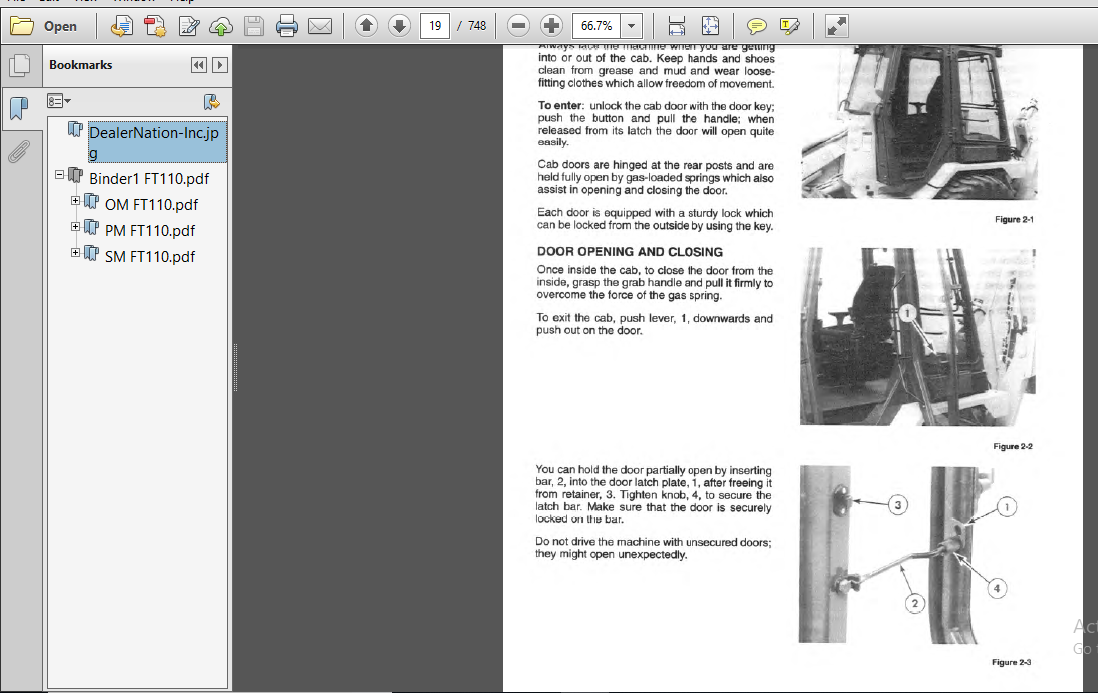Toggle read mode expand icon

[x=836, y=27]
